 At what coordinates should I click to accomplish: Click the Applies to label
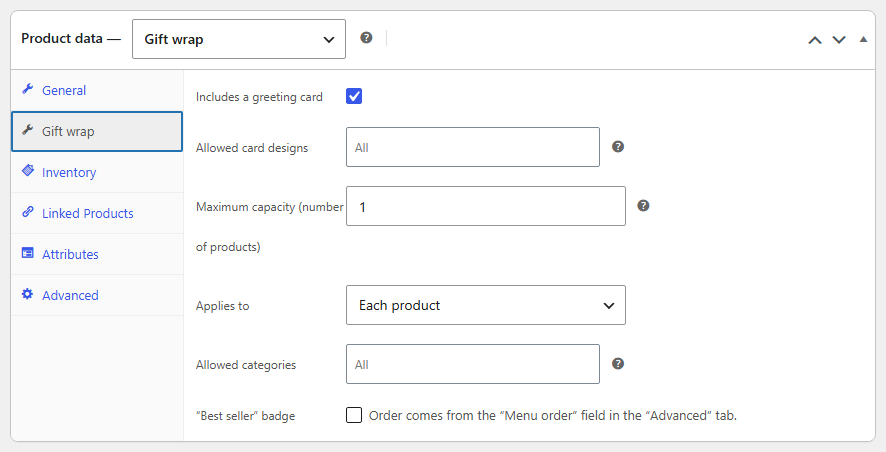(222, 306)
